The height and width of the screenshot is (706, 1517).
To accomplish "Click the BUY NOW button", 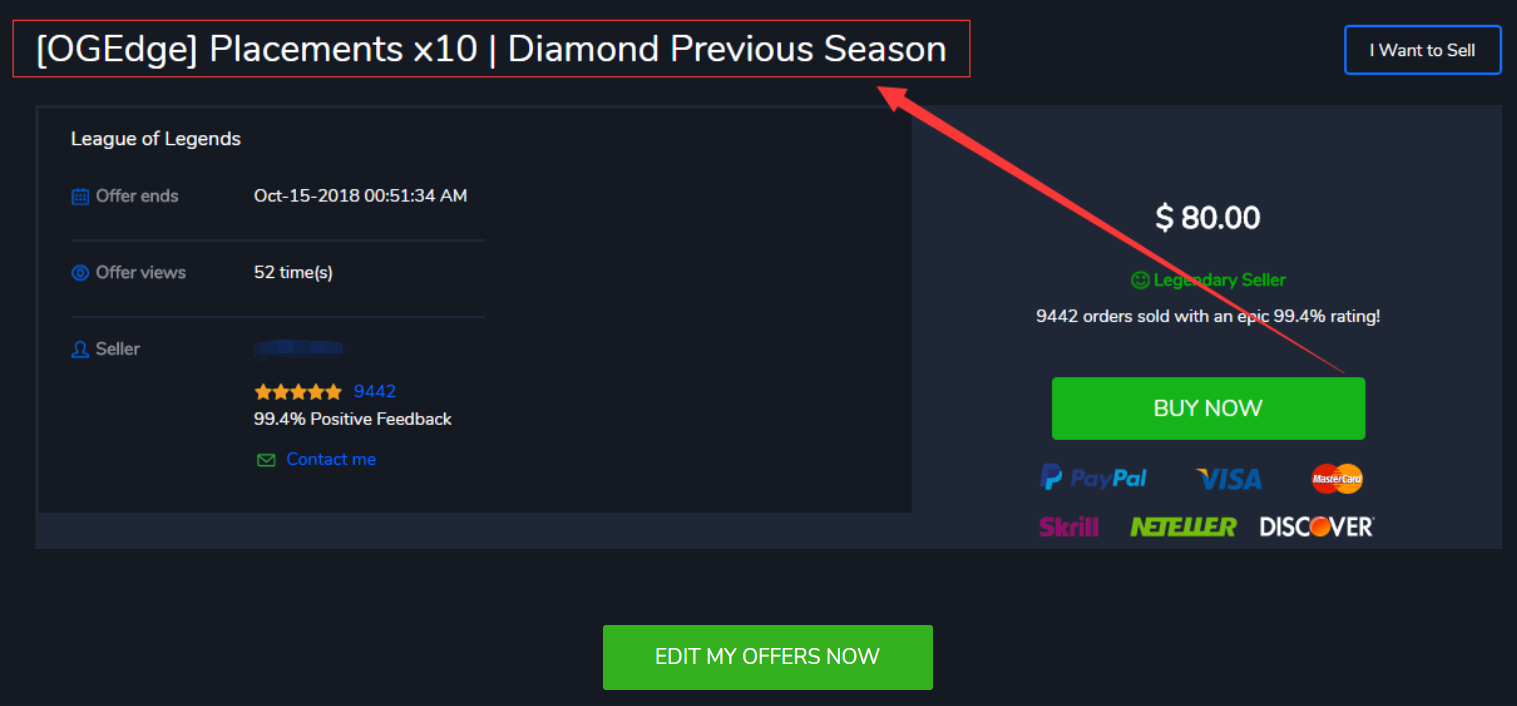I will (x=1208, y=408).
